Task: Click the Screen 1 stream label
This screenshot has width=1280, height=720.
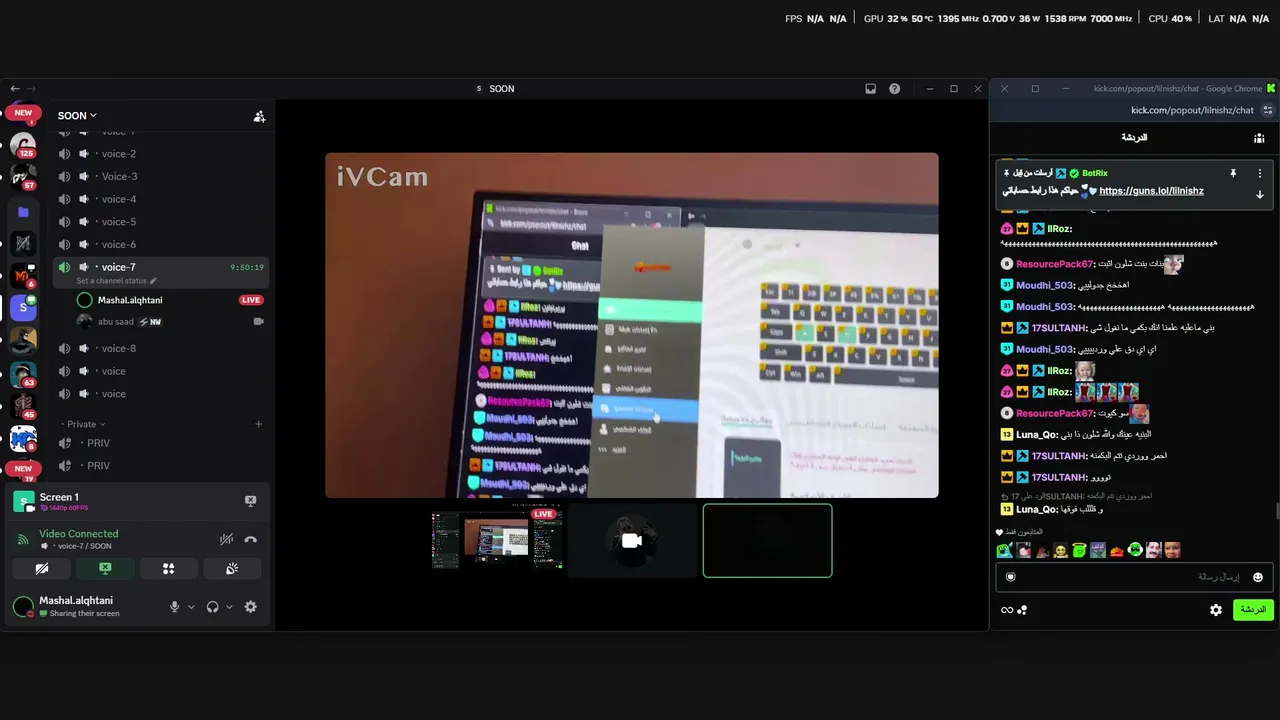Action: (x=59, y=497)
